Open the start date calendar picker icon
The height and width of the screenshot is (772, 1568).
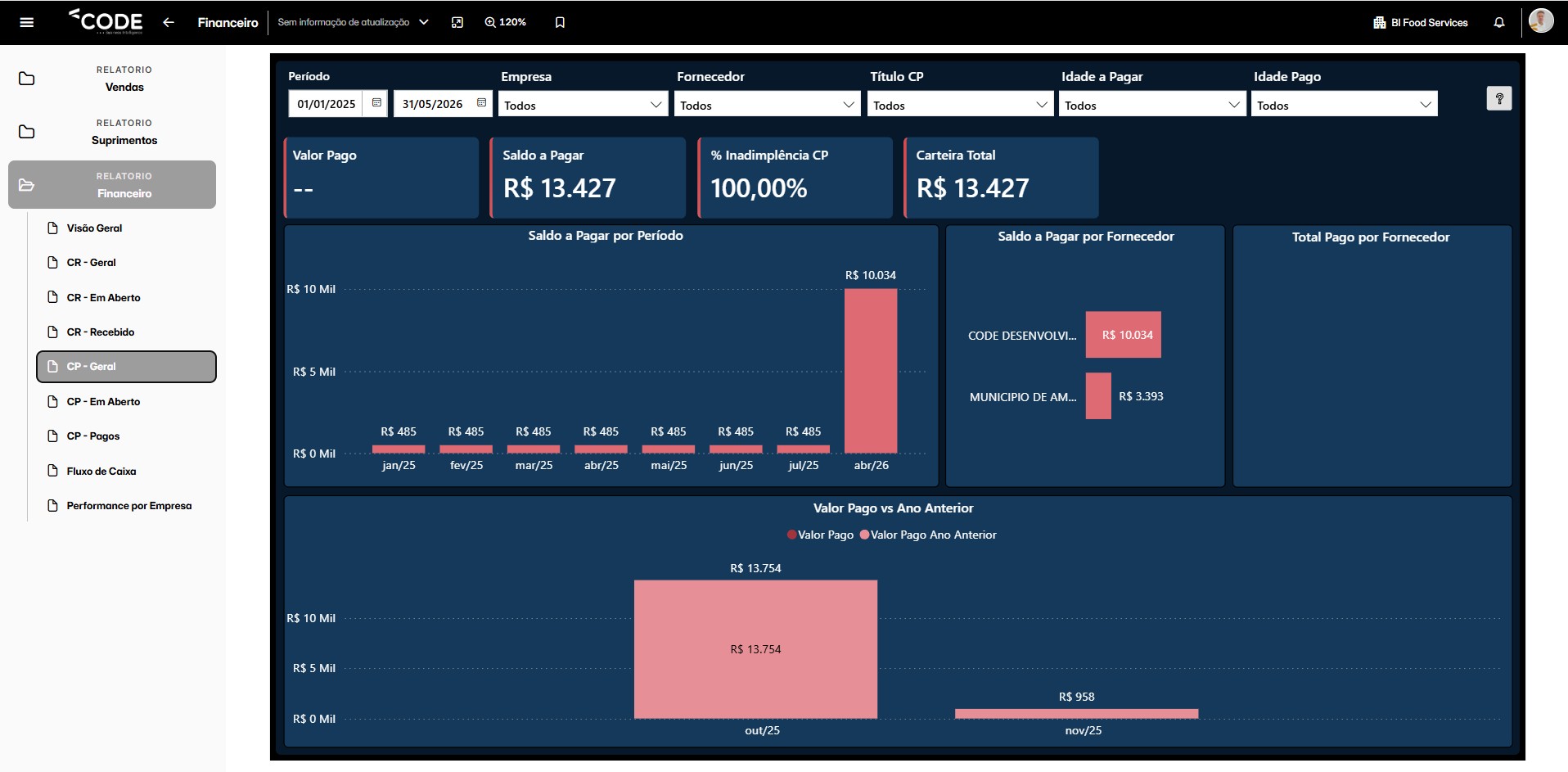[x=376, y=103]
